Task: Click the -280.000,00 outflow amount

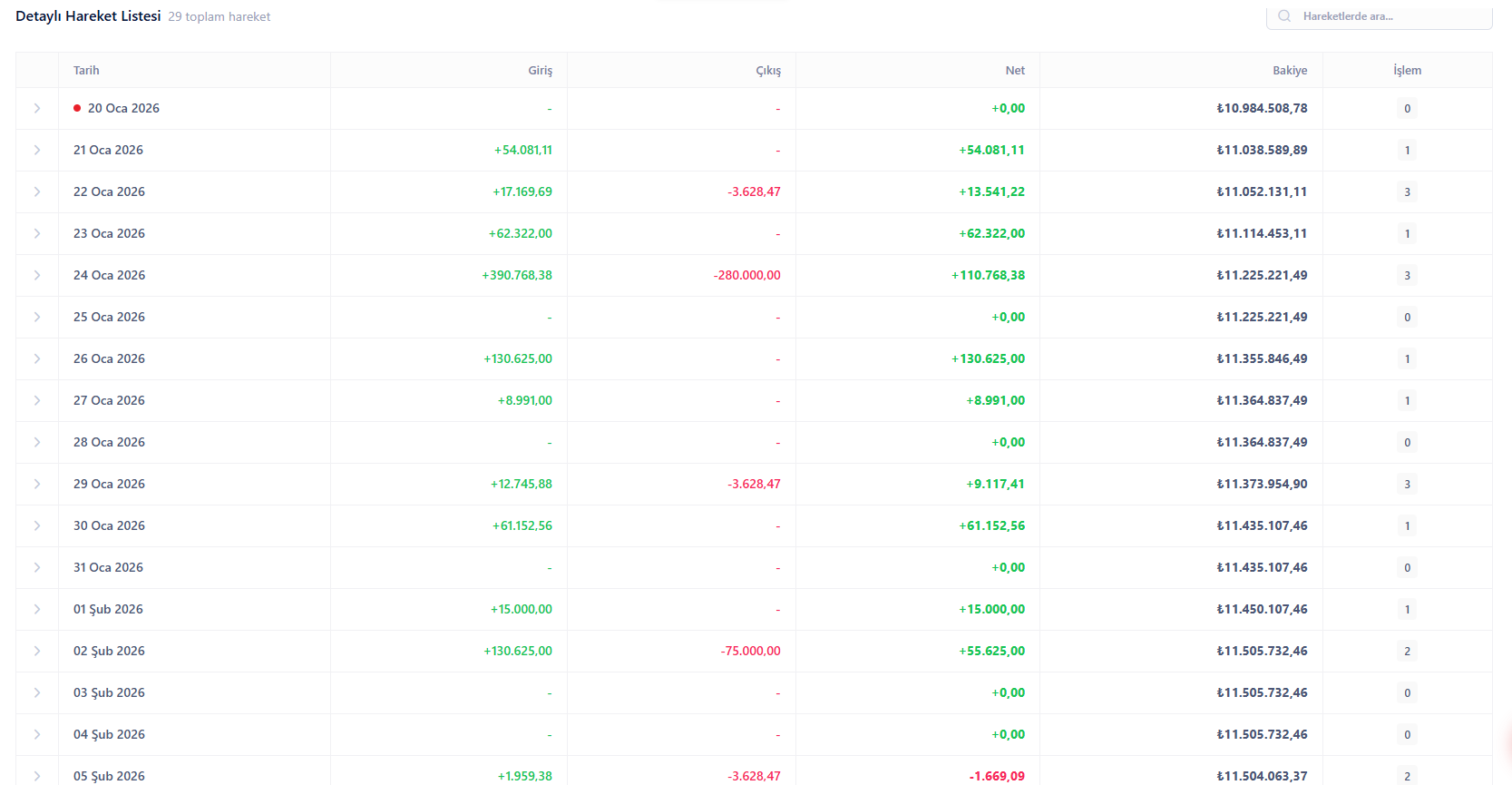Action: click(x=746, y=276)
